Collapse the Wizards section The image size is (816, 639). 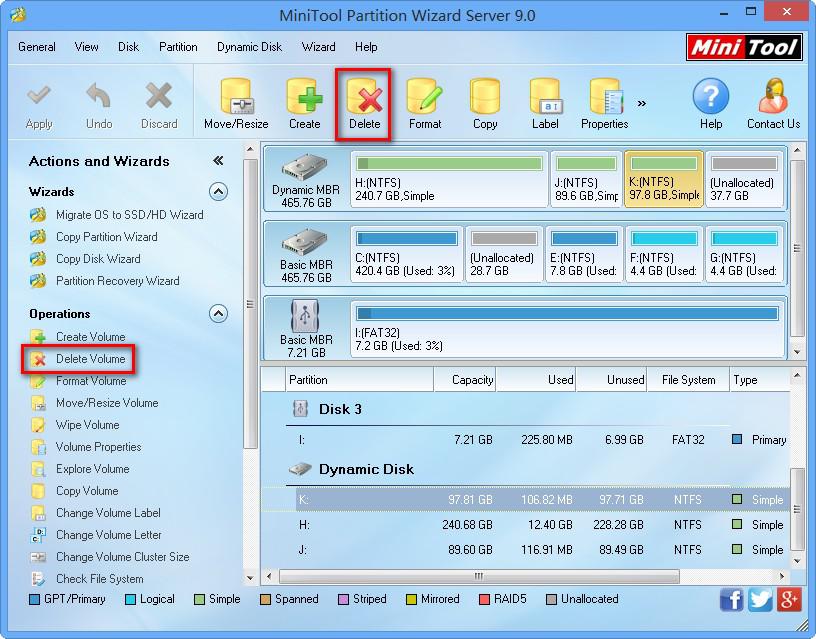tap(218, 191)
